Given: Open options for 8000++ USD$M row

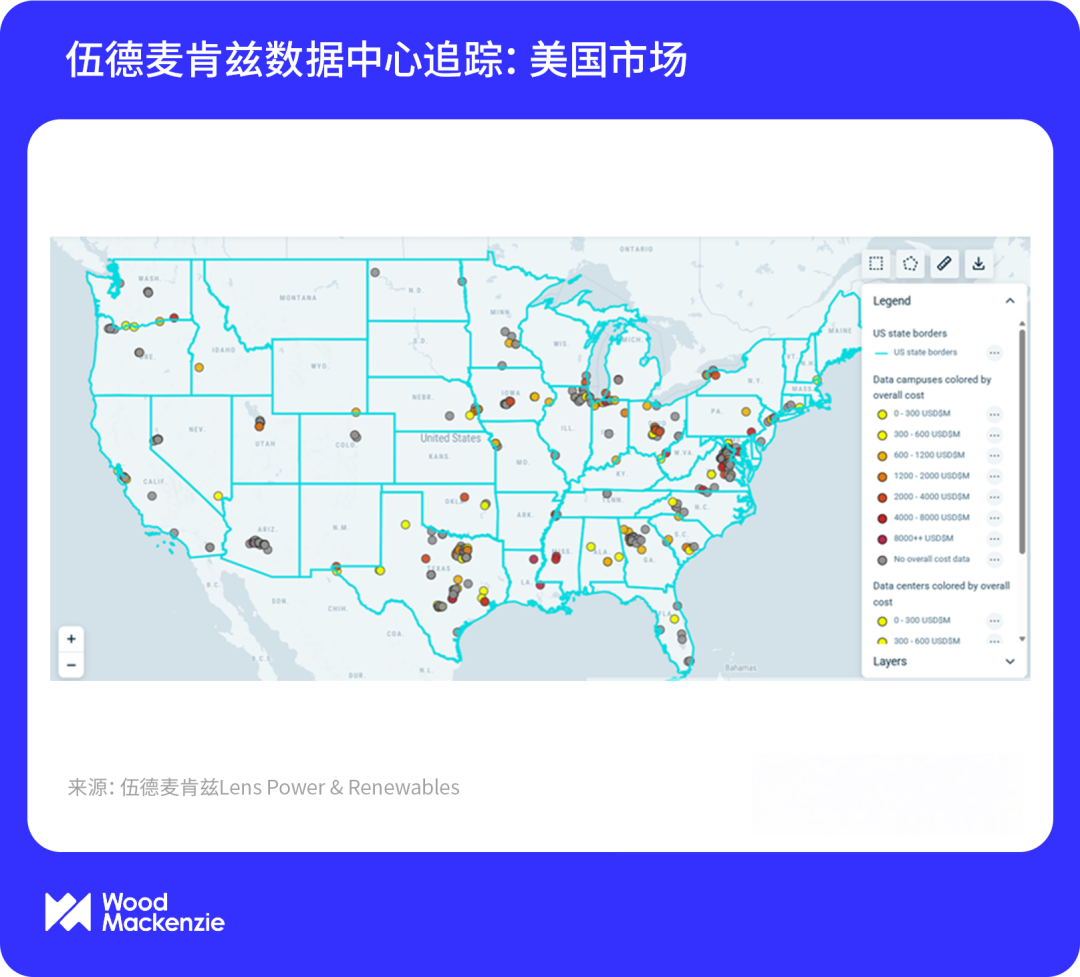Looking at the screenshot, I should click(x=994, y=539).
